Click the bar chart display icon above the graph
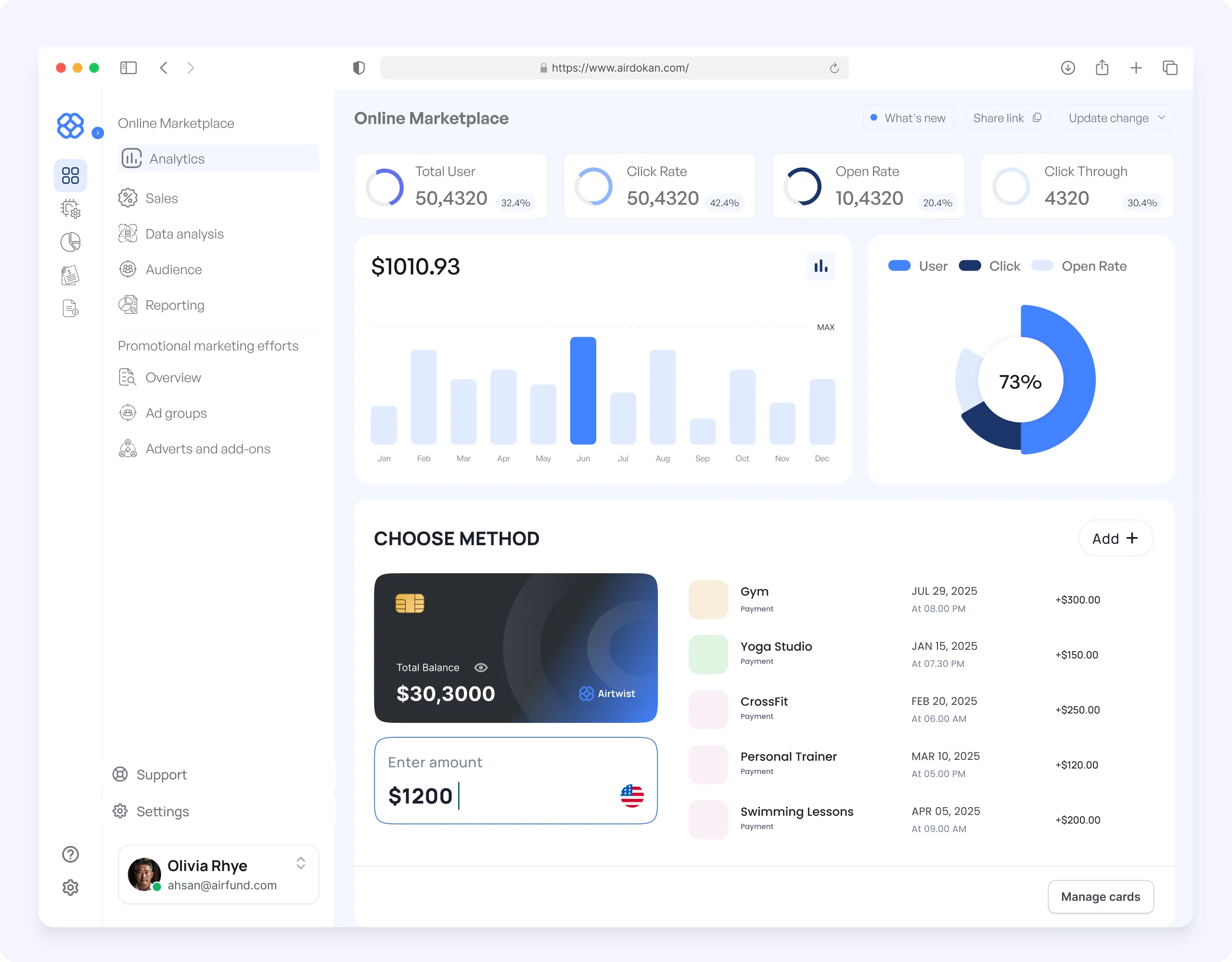Viewport: 1232px width, 962px height. (821, 265)
